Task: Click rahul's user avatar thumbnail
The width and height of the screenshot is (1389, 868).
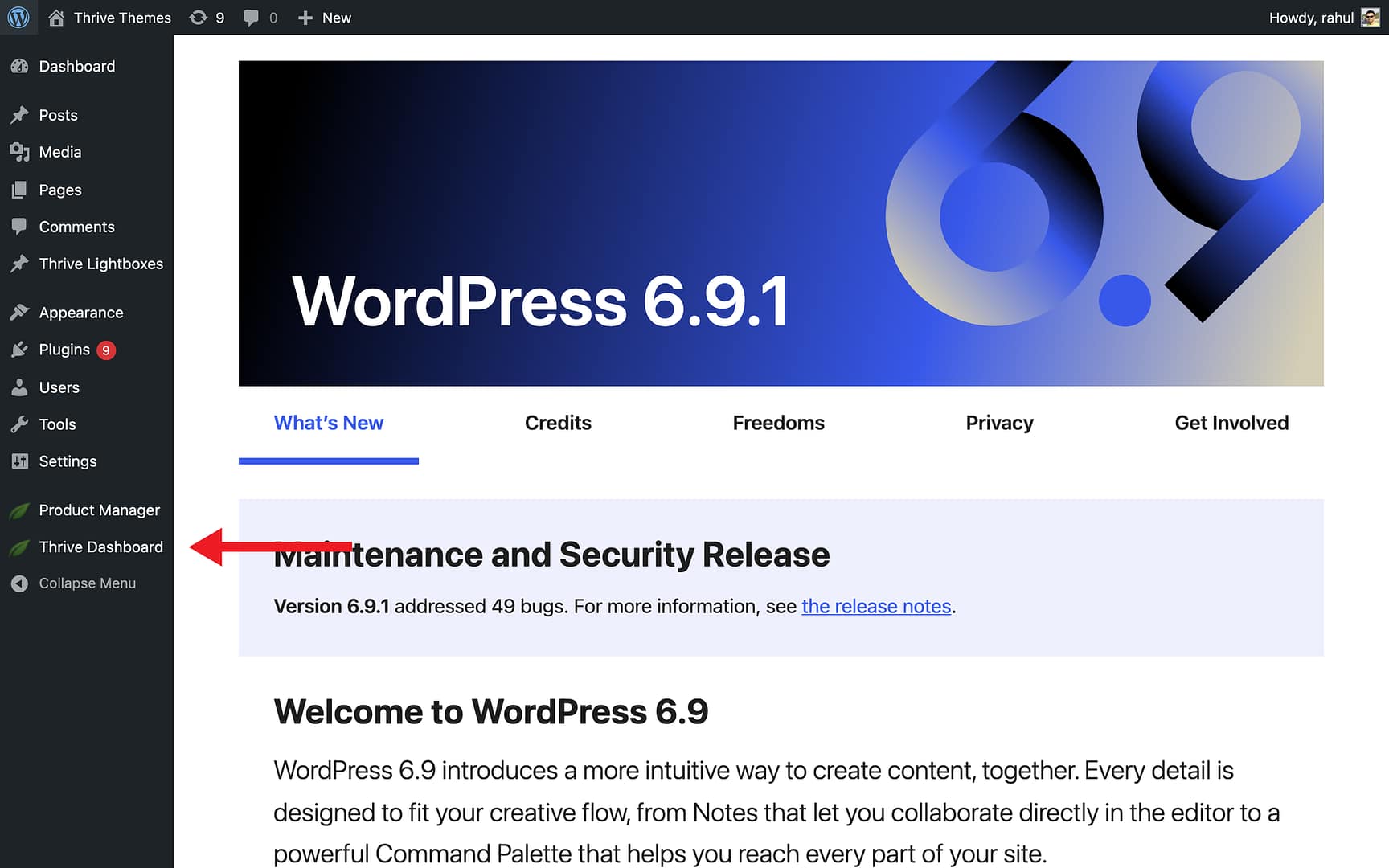Action: click(1370, 18)
